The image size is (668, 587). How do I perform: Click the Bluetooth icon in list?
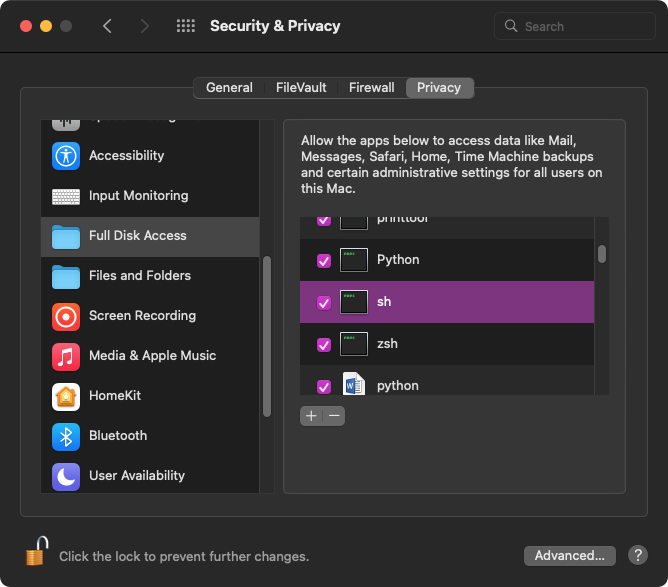[66, 436]
